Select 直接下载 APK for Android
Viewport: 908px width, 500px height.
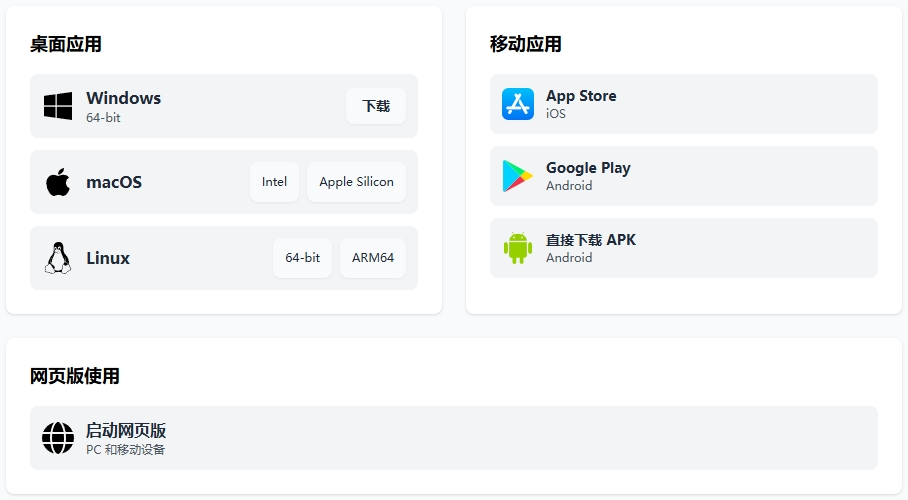[683, 248]
